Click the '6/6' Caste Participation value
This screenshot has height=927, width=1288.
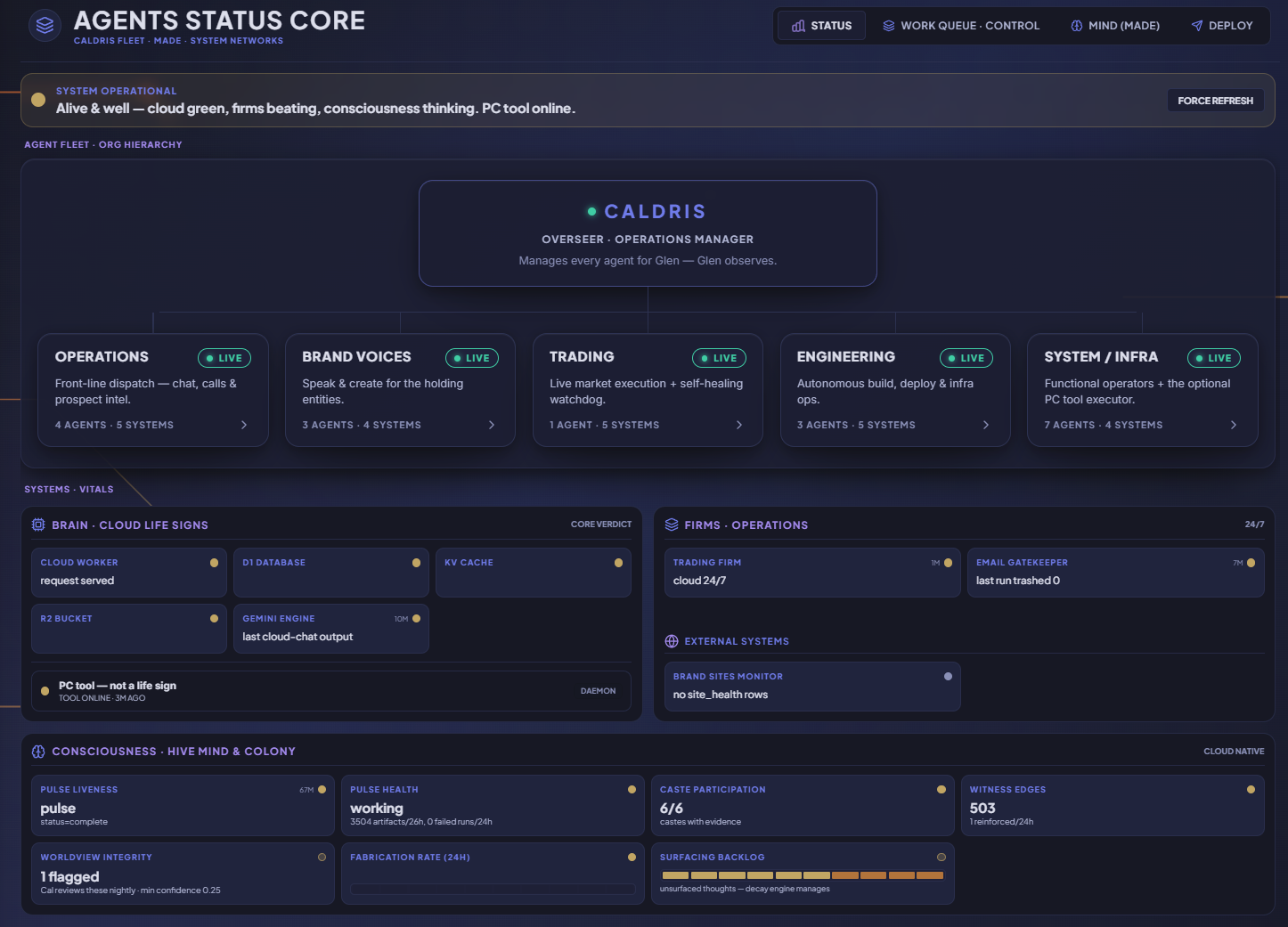[x=672, y=809]
